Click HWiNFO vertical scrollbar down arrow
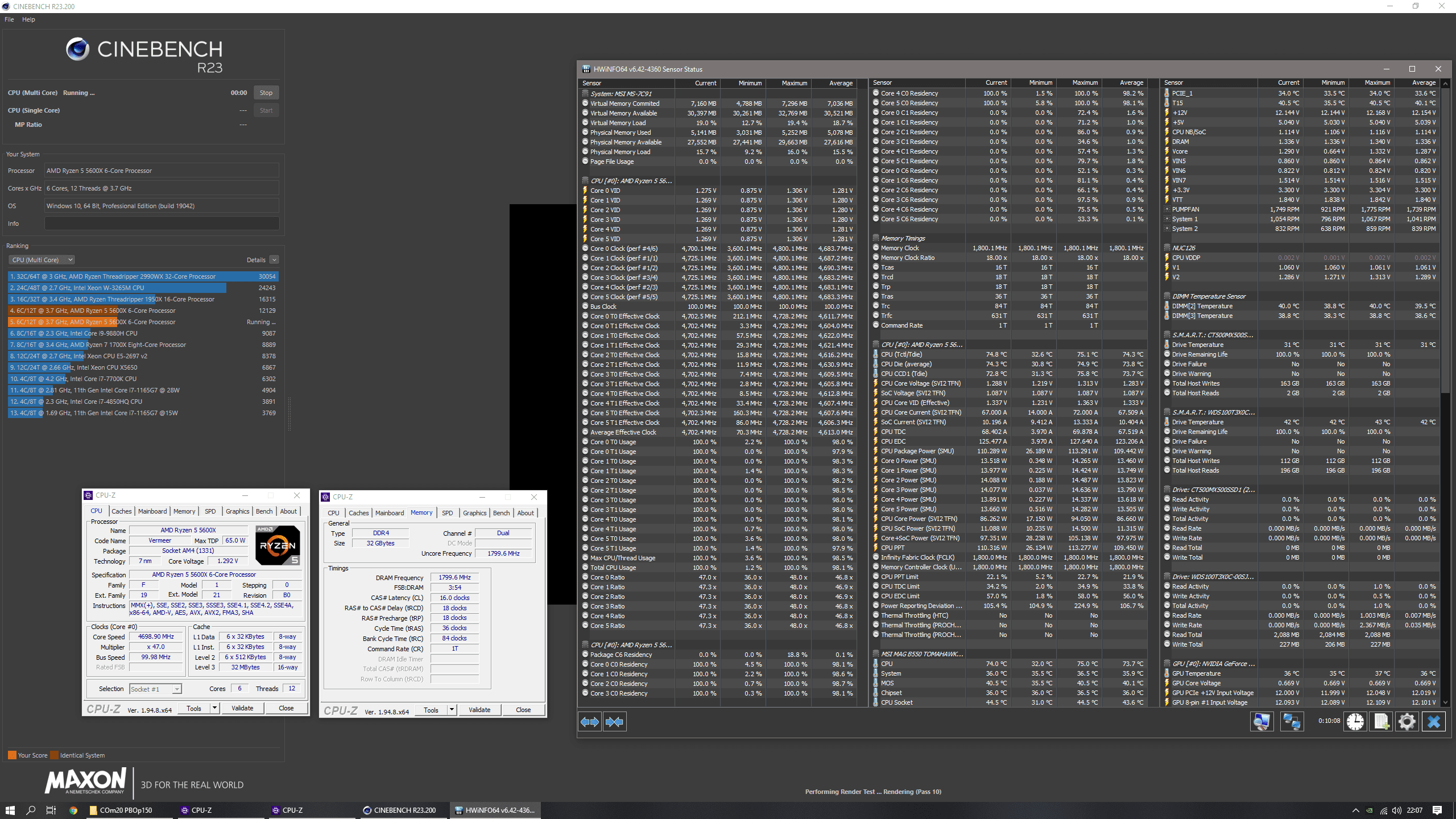This screenshot has height=819, width=1456. pyautogui.click(x=1446, y=702)
